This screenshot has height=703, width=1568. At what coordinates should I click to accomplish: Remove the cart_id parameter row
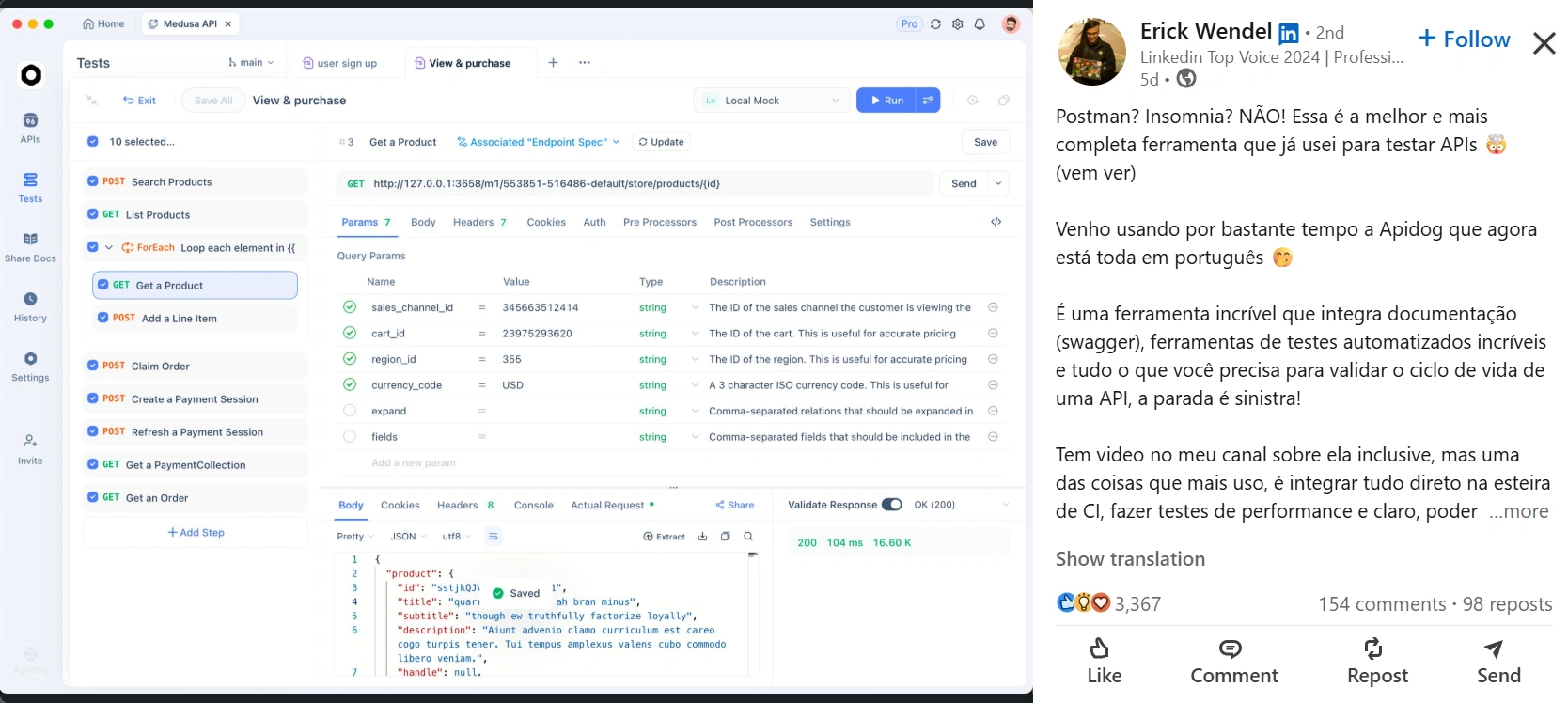pyautogui.click(x=993, y=333)
